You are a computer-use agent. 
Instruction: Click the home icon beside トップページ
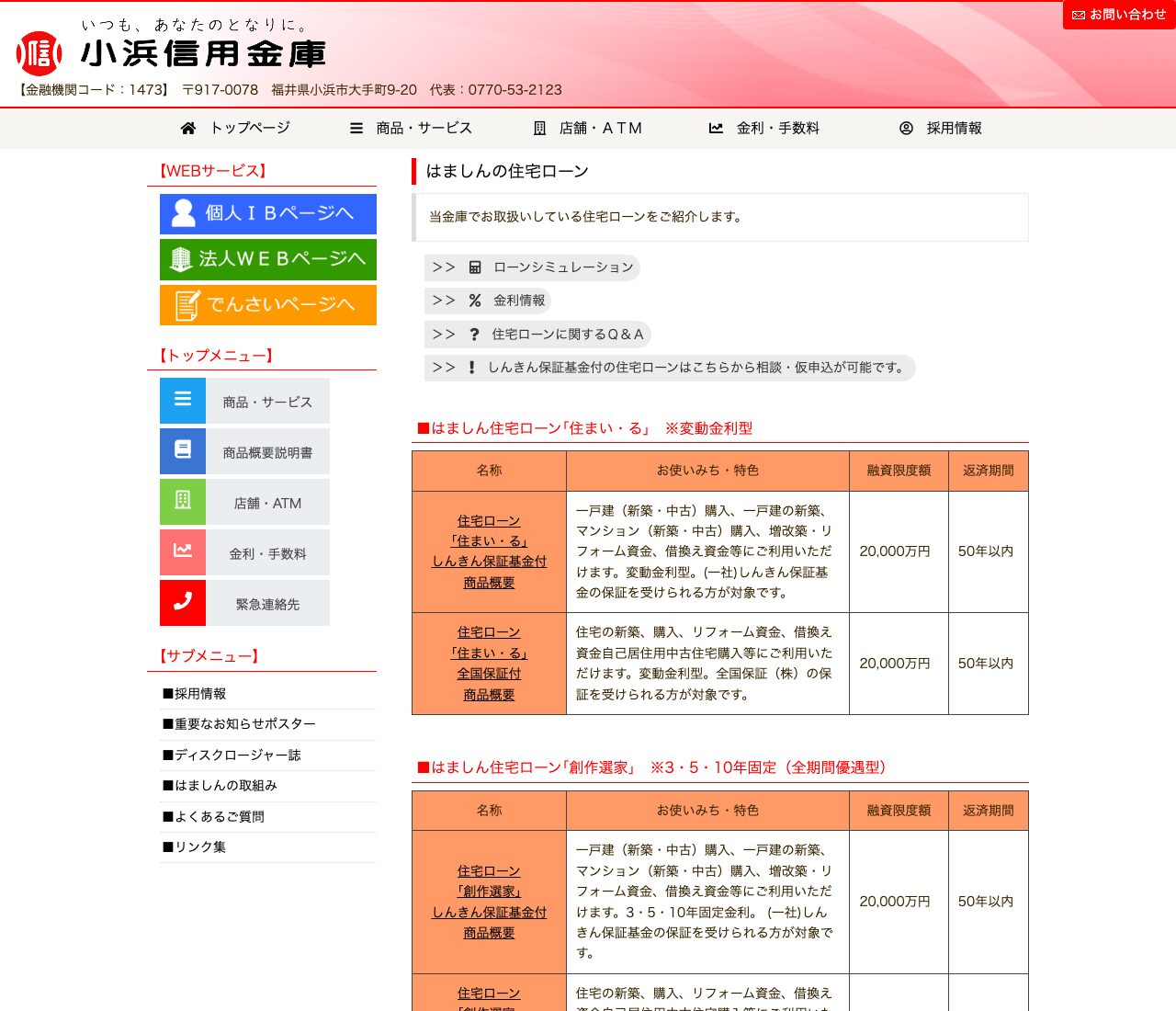pos(188,128)
